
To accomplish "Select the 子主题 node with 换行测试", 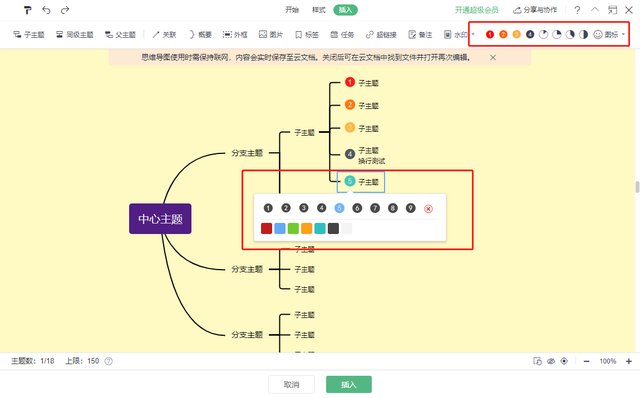I will tap(365, 156).
